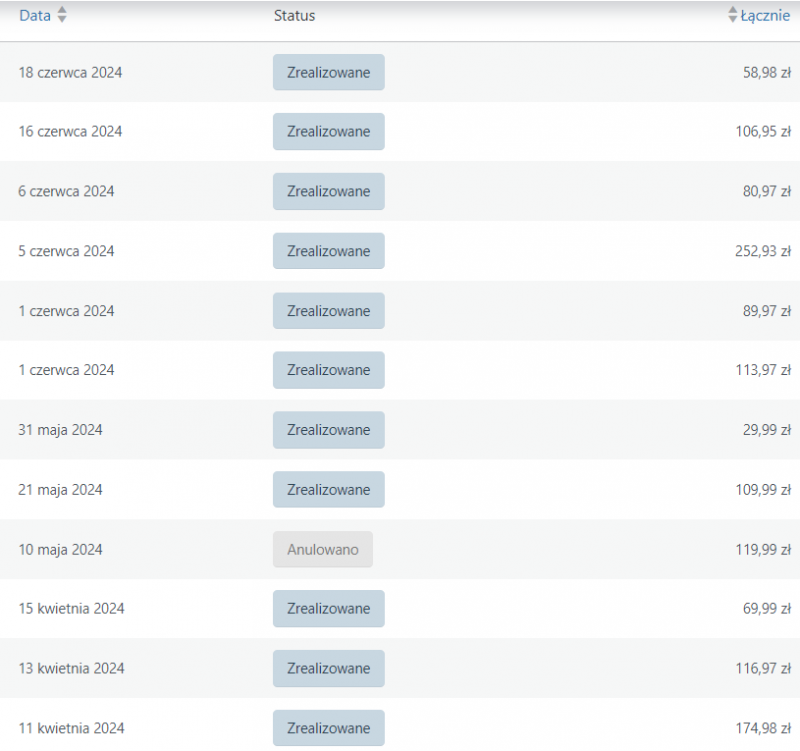The height and width of the screenshot is (751, 800).
Task: Select the Status column header
Action: [294, 16]
